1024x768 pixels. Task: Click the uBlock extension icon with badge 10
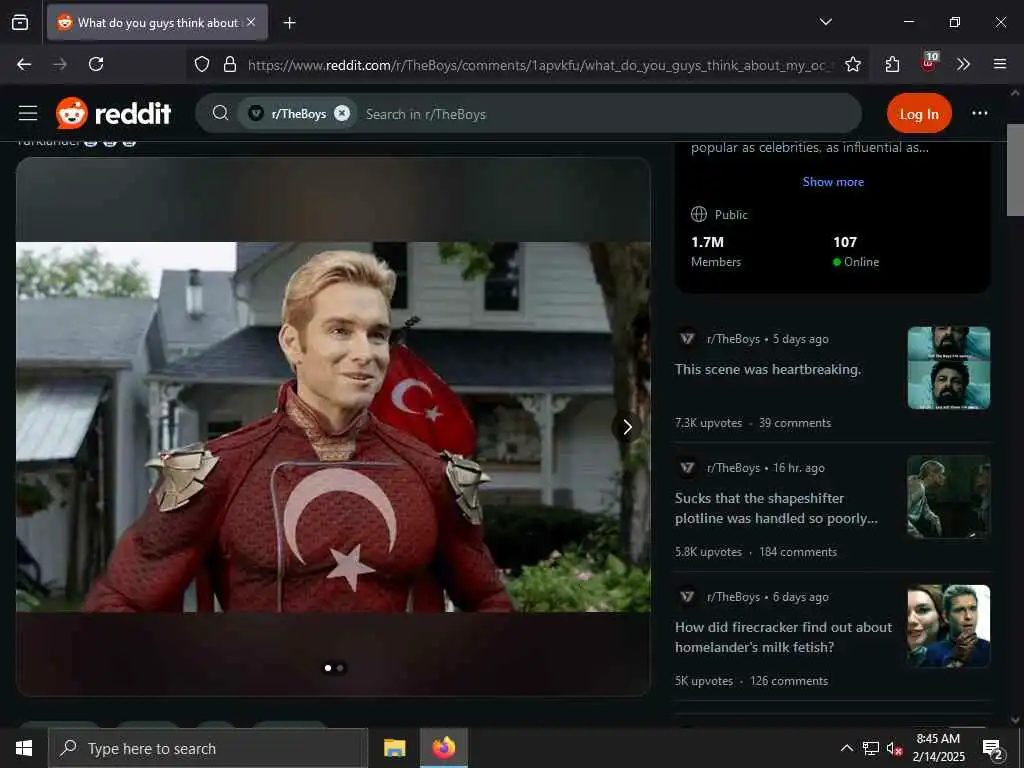(x=928, y=62)
